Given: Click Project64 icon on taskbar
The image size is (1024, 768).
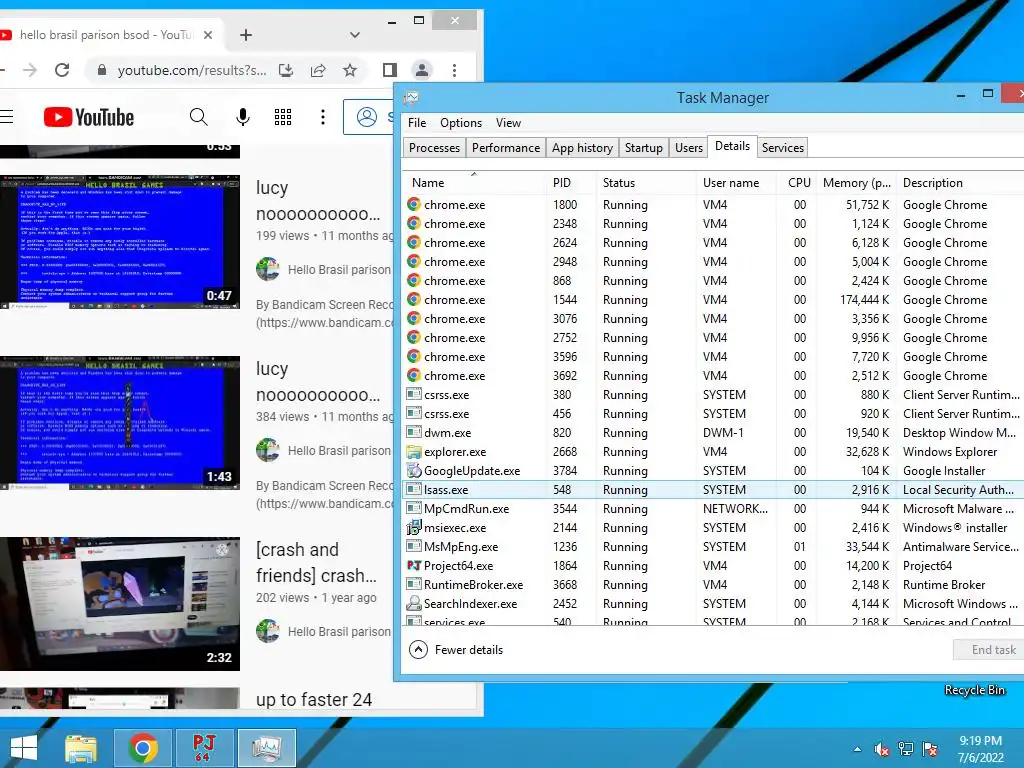Looking at the screenshot, I should coord(204,748).
